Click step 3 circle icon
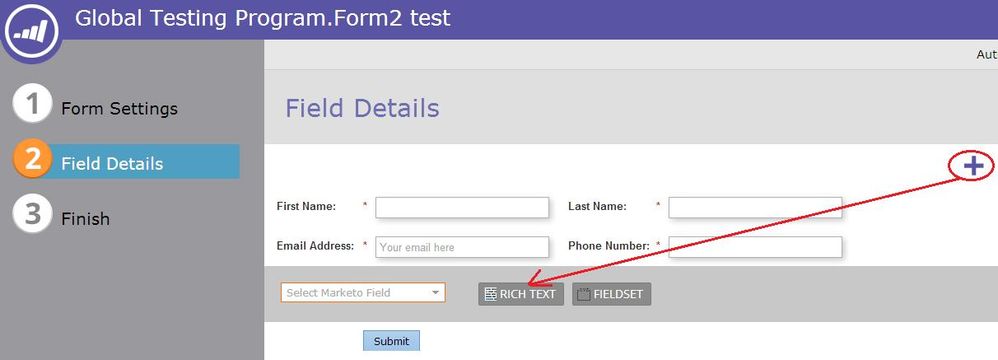Image resolution: width=998 pixels, height=360 pixels. (32, 214)
